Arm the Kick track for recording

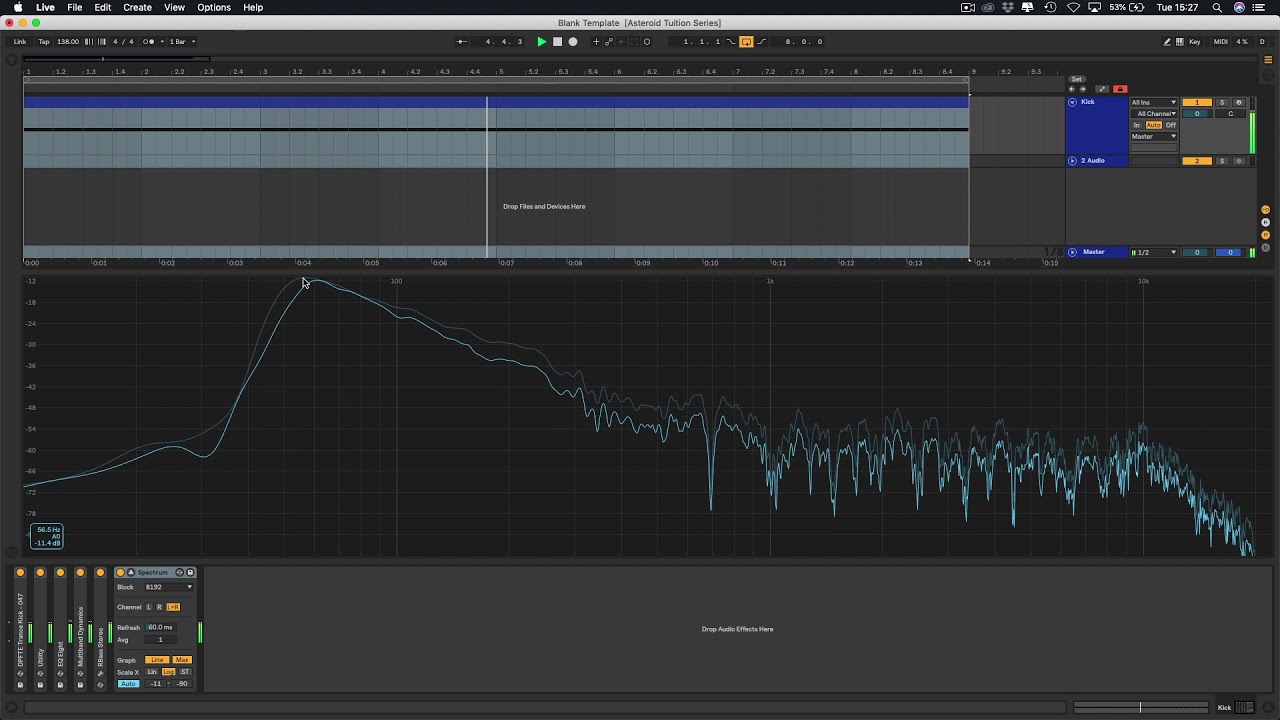[x=1239, y=102]
